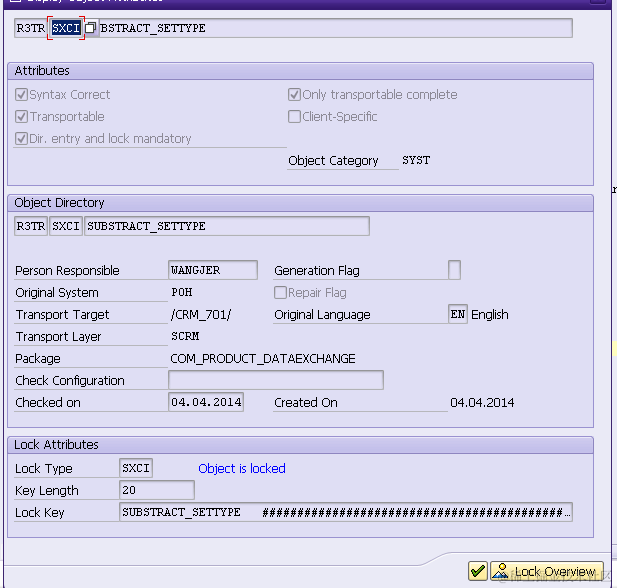Toggle Dir. entry and lock mandatory checkbox

pos(21,139)
